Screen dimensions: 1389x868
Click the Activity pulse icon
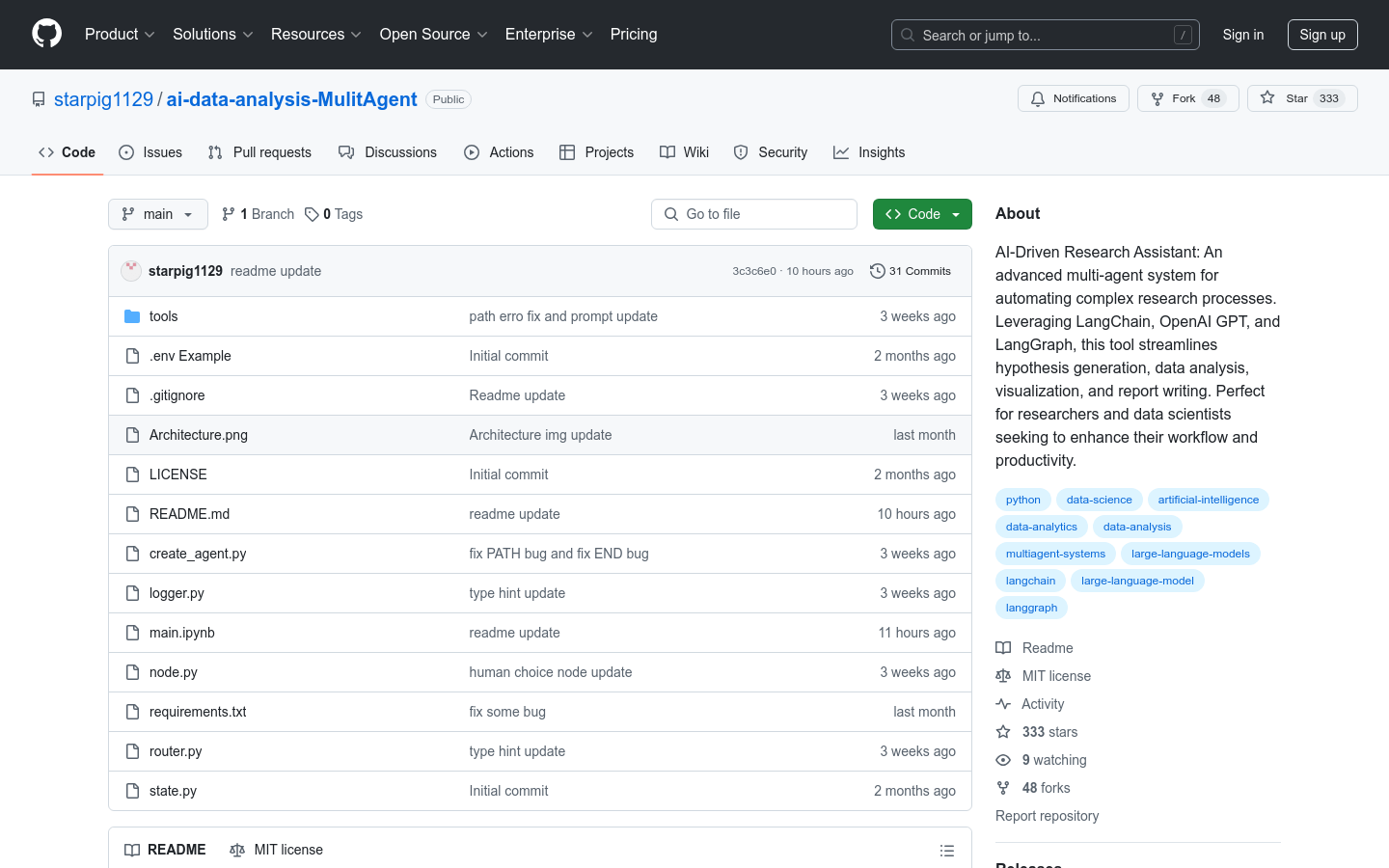coord(1003,703)
